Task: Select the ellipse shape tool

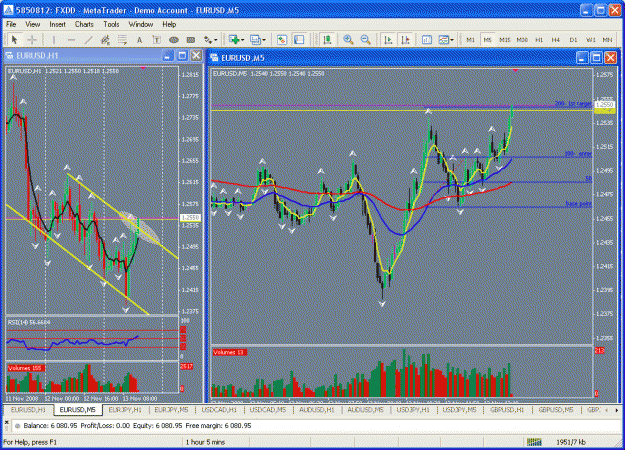Action: tap(174, 40)
